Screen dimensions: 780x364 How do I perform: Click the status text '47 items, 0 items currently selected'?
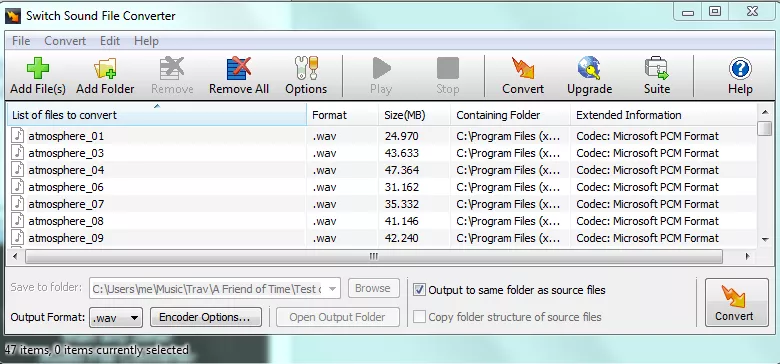97,350
